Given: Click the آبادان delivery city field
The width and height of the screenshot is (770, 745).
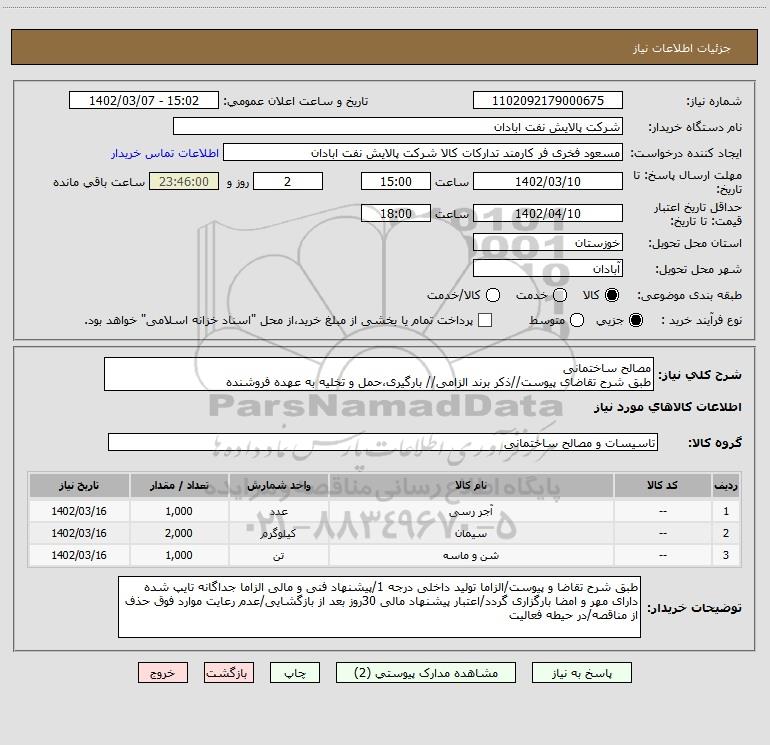Looking at the screenshot, I should 548,269.
